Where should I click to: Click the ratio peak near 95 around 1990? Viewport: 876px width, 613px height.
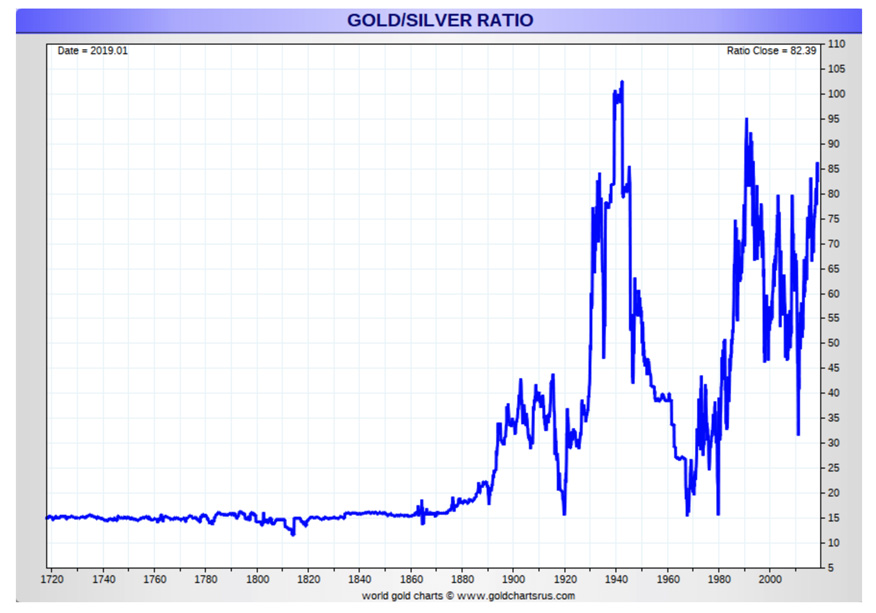745,119
